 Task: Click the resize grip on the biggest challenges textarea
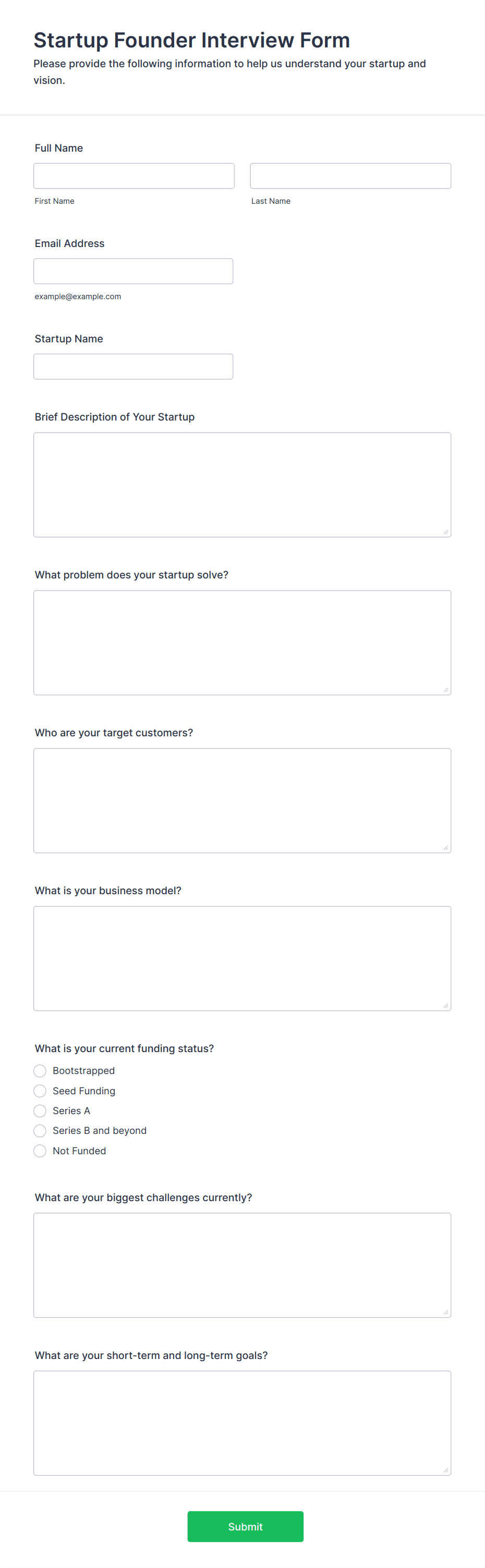coord(445,1312)
